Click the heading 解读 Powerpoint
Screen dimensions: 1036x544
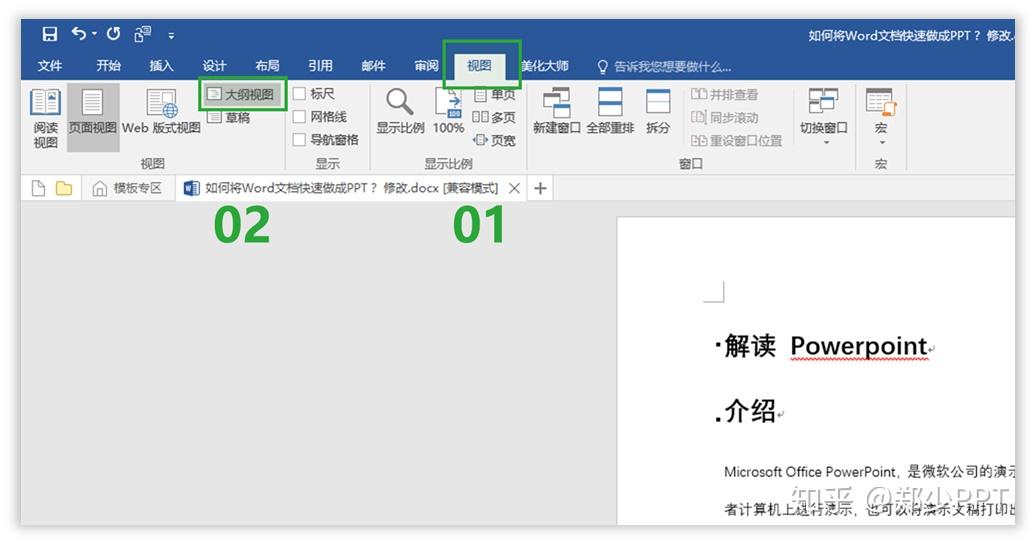pyautogui.click(x=826, y=346)
